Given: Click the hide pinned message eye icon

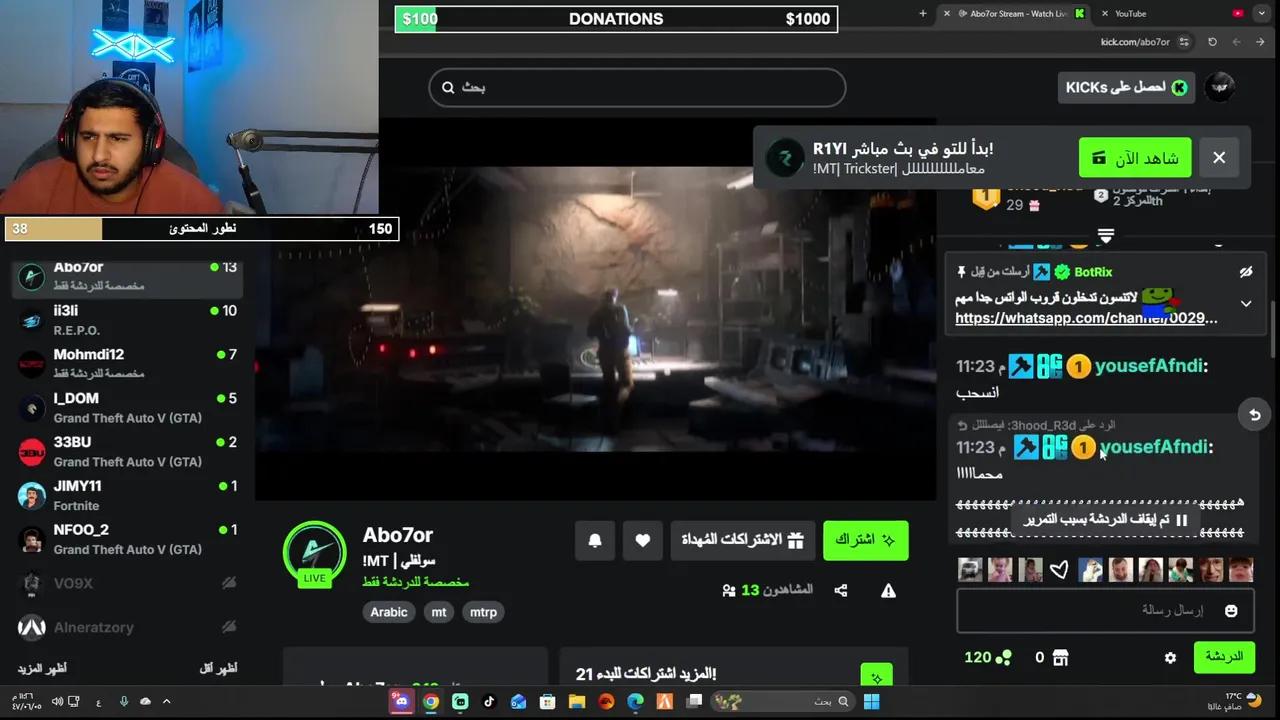Looking at the screenshot, I should (1246, 272).
